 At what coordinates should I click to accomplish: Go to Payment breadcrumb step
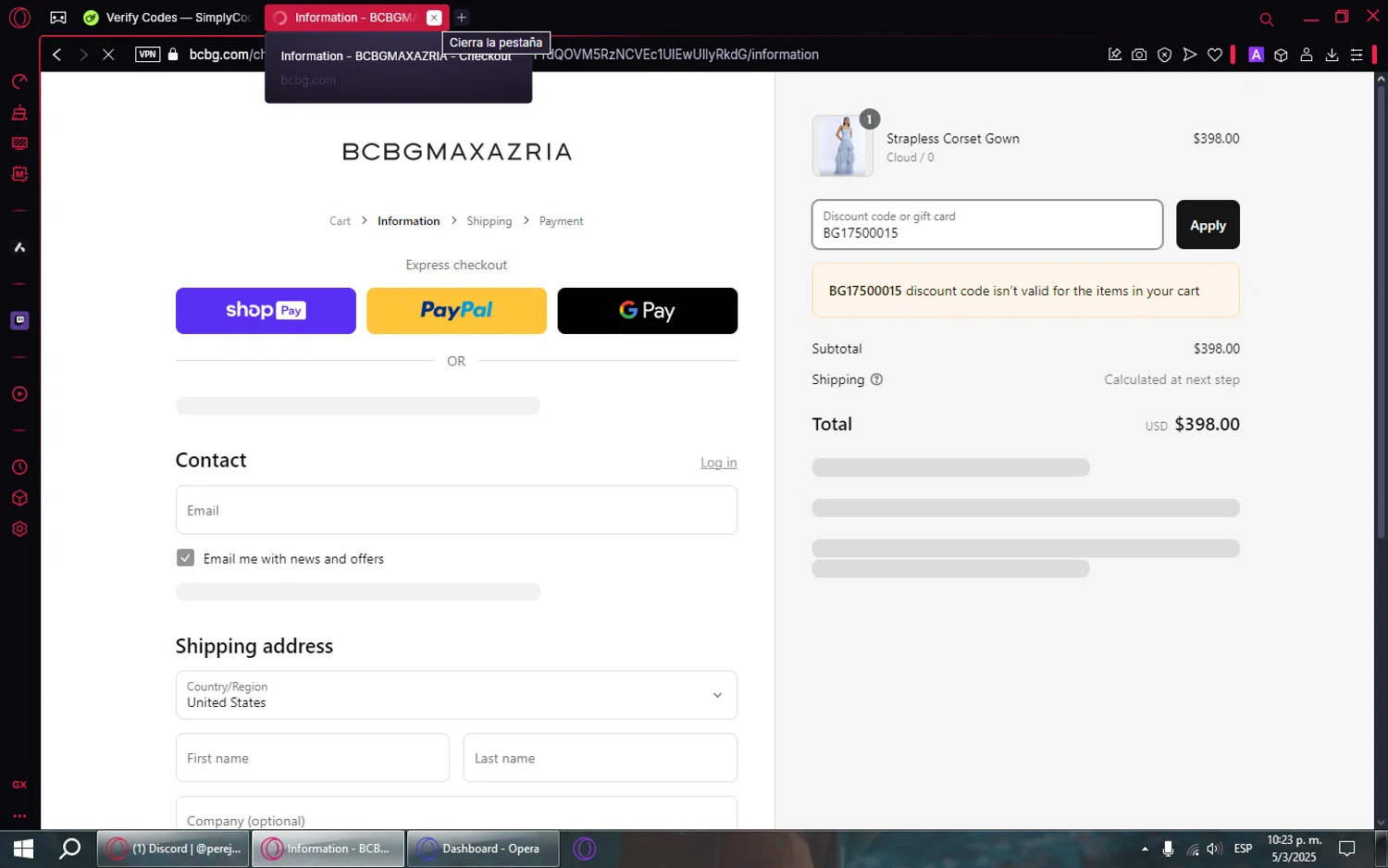tap(561, 221)
